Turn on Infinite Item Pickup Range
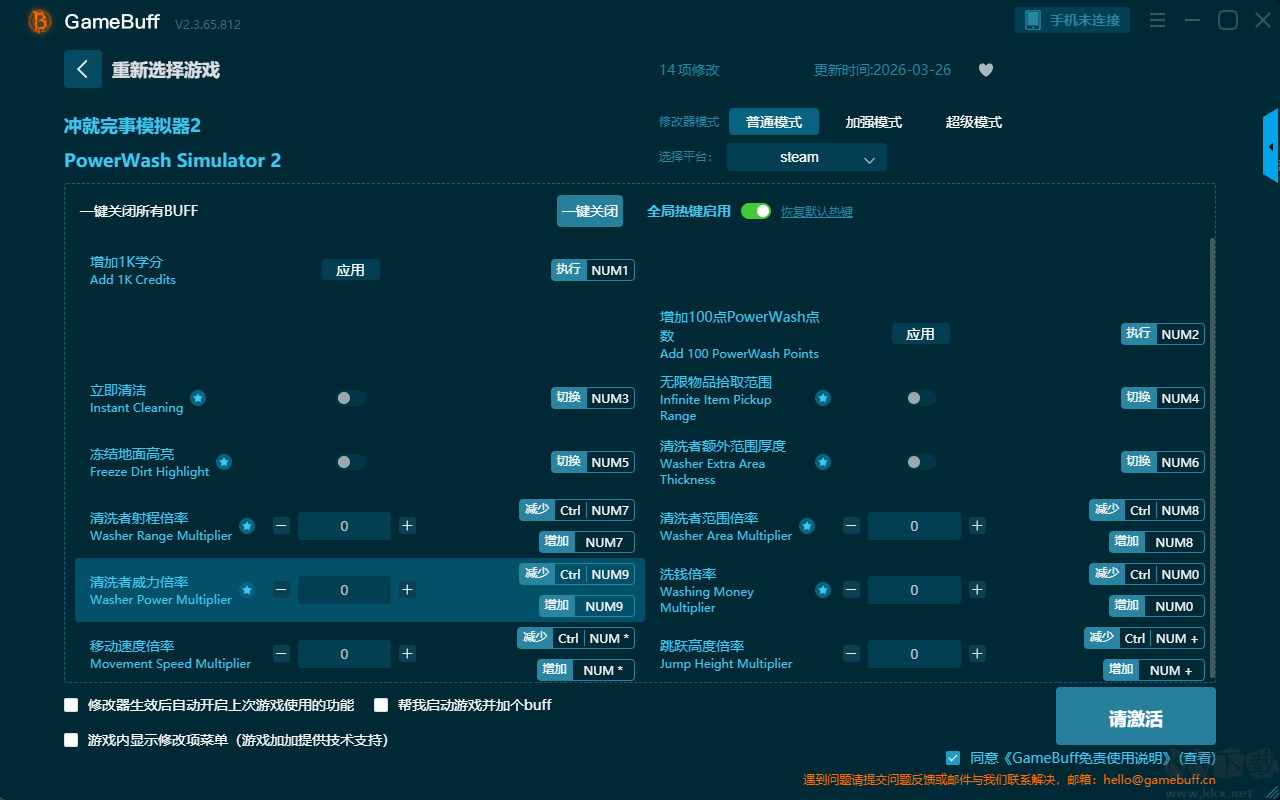This screenshot has width=1280, height=800. click(921, 398)
